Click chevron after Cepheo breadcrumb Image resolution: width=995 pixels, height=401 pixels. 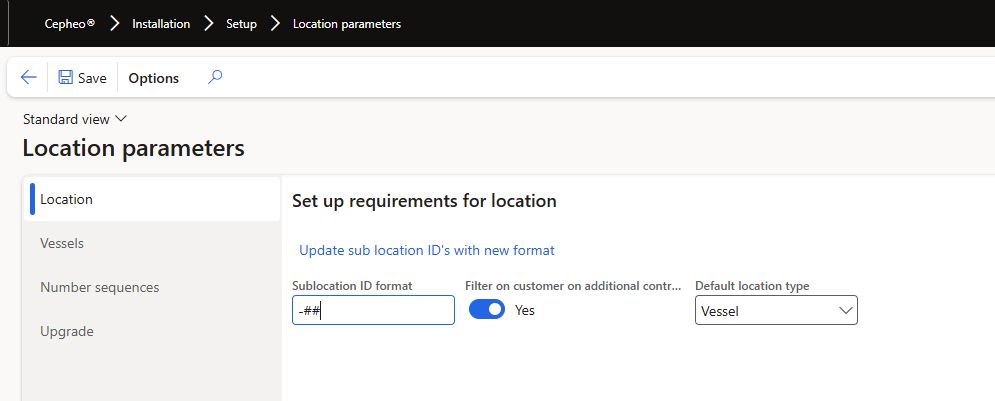pos(114,23)
